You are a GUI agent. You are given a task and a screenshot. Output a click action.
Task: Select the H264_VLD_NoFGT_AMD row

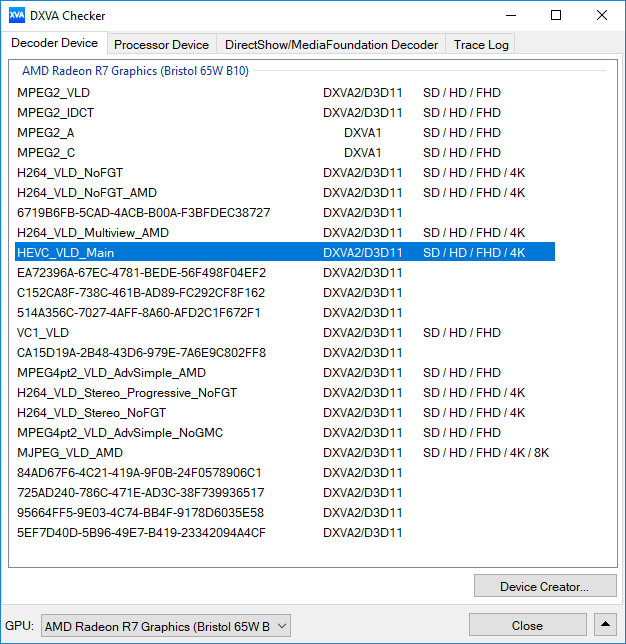pyautogui.click(x=285, y=193)
